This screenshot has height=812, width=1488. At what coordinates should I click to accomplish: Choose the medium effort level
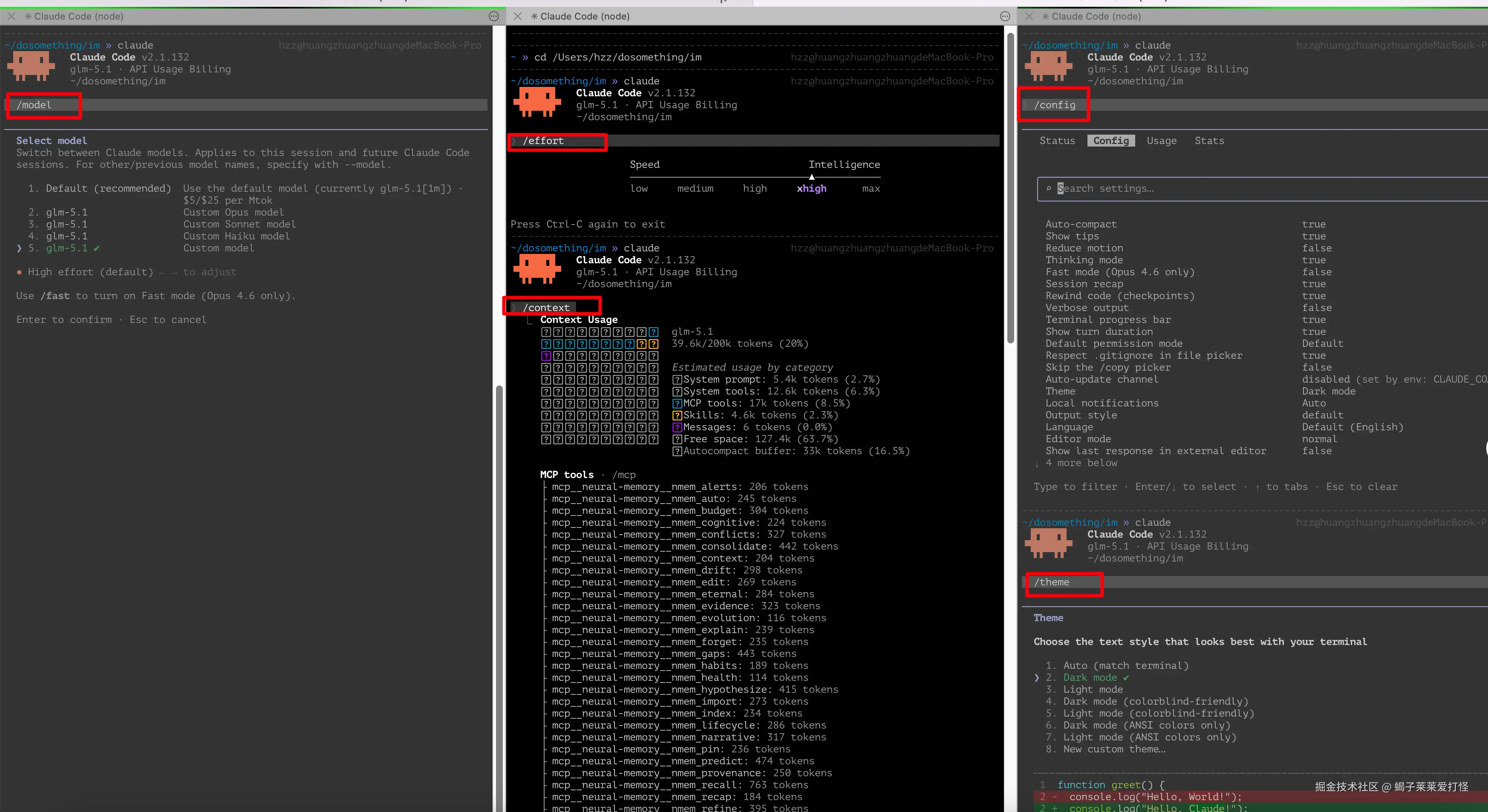695,188
